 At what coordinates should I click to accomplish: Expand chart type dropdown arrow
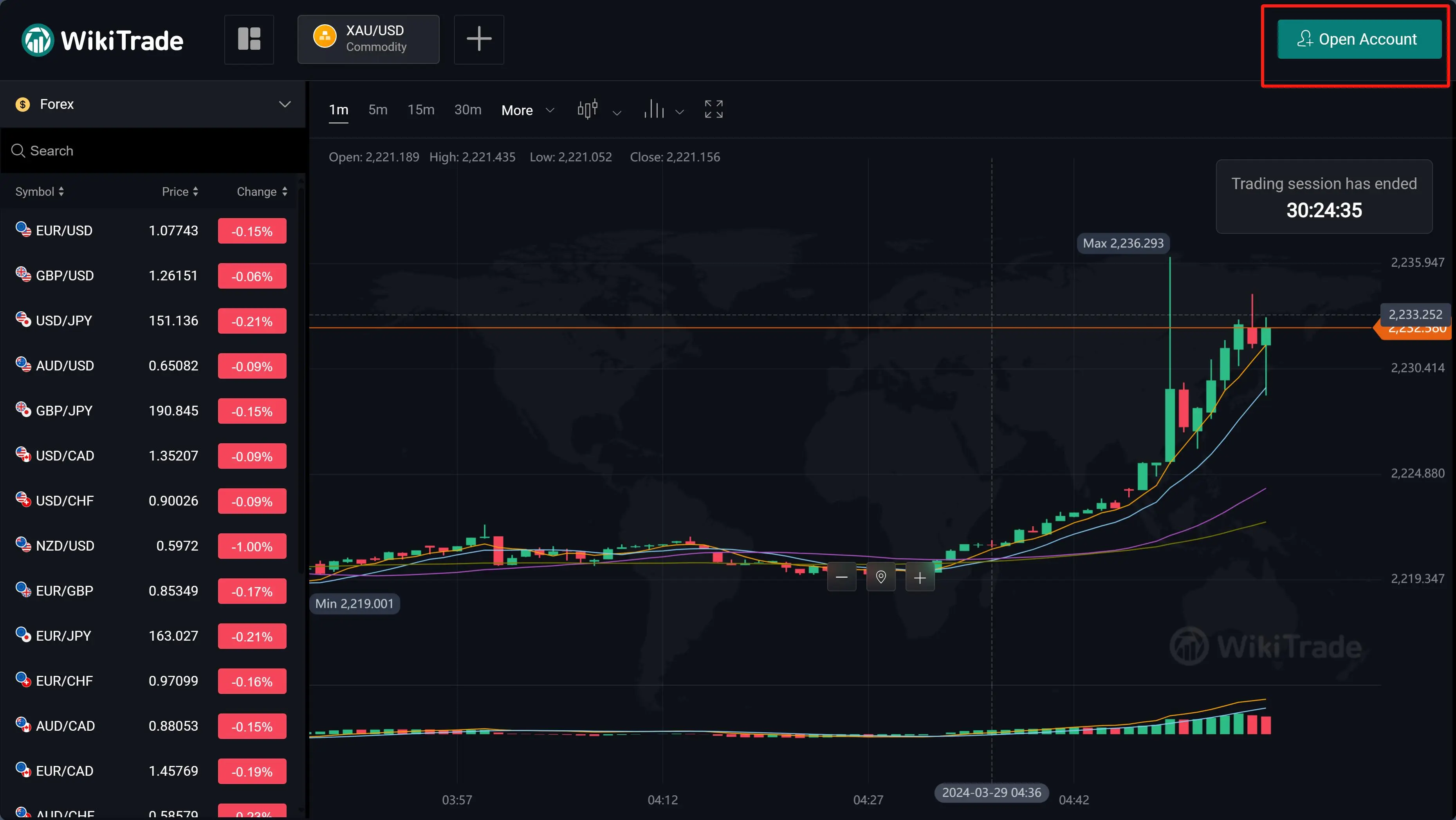(617, 112)
